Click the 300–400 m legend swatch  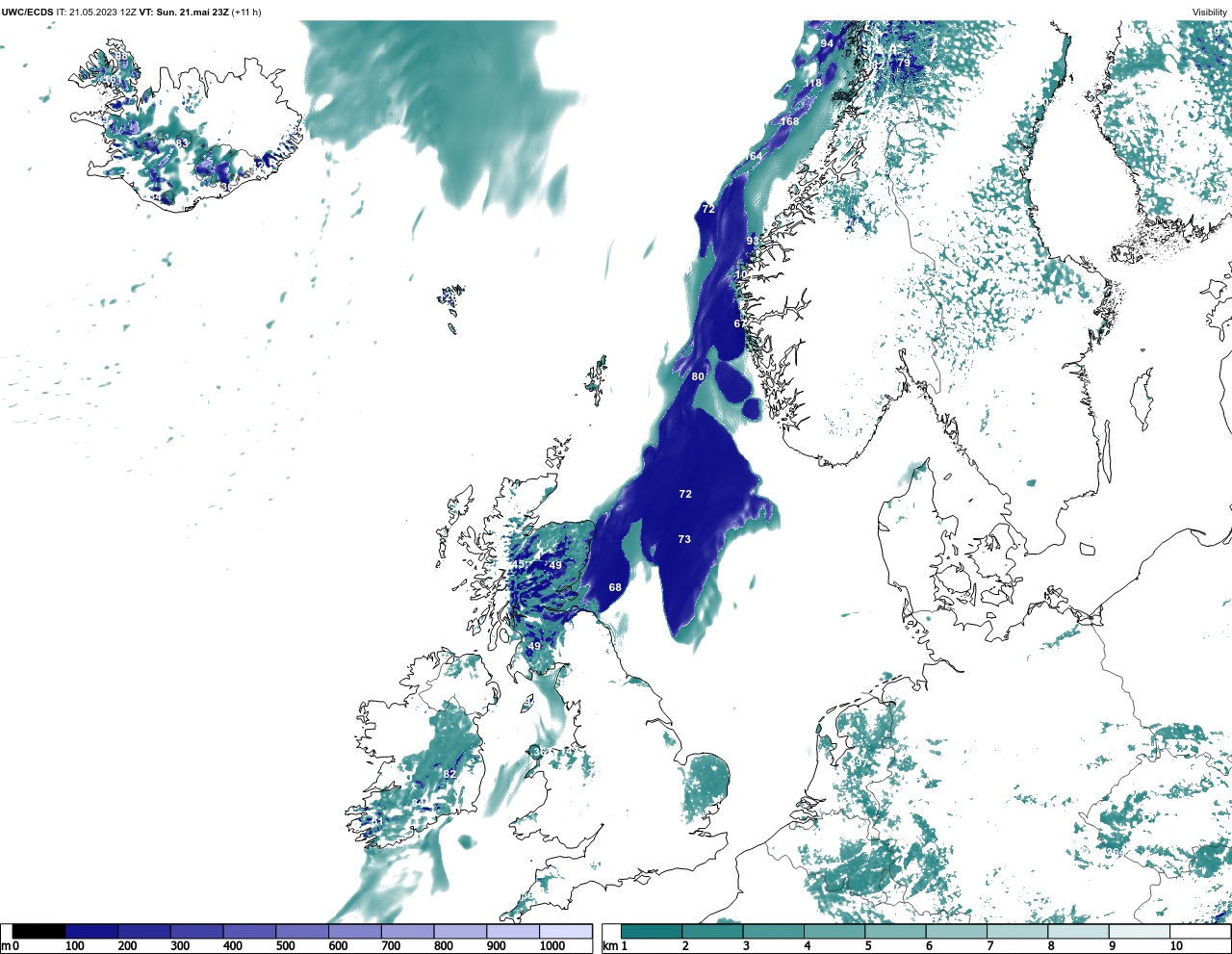coord(196,932)
